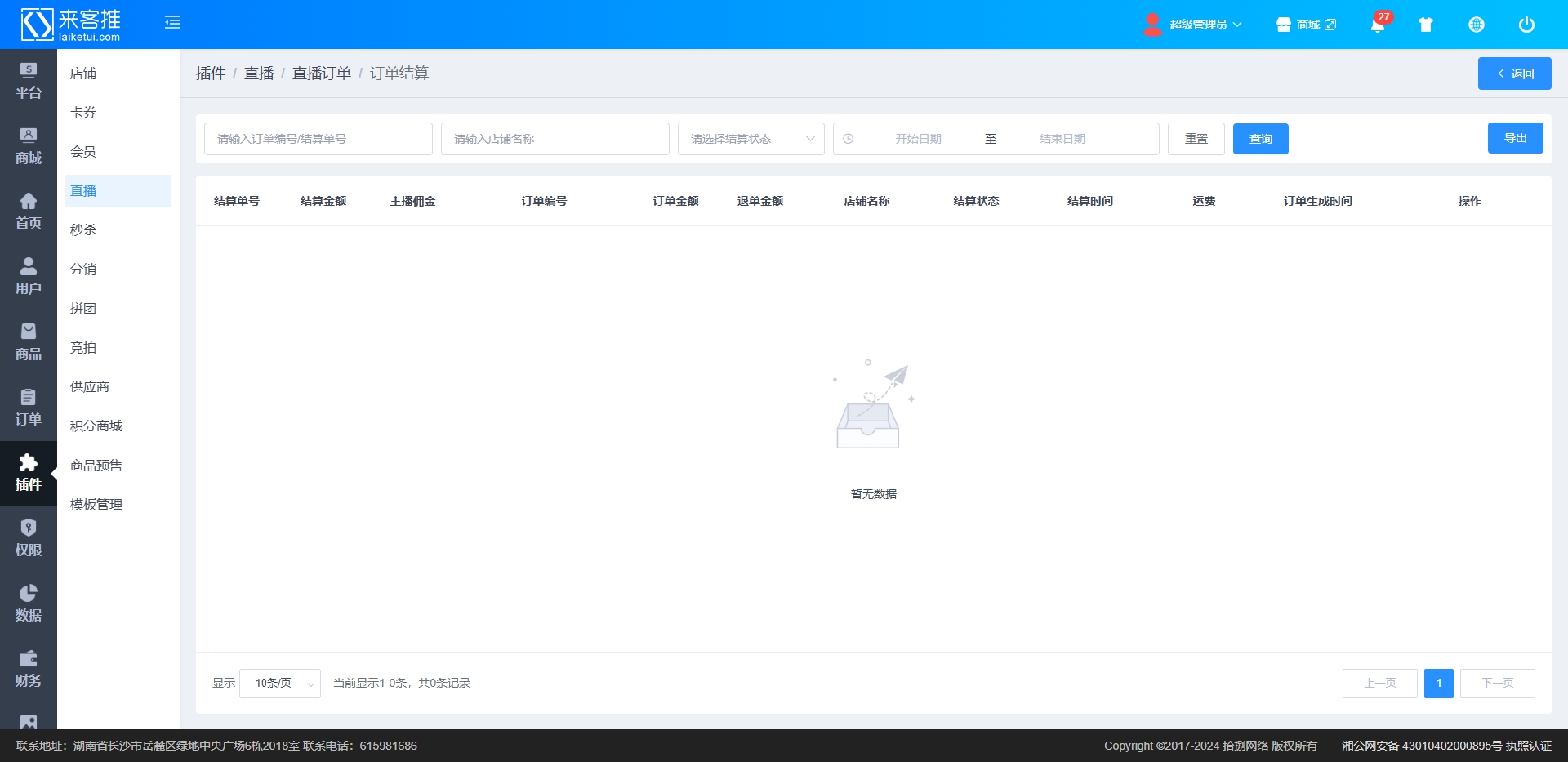Open the 平台 section in left sidebar
This screenshot has width=1568, height=762.
29,81
